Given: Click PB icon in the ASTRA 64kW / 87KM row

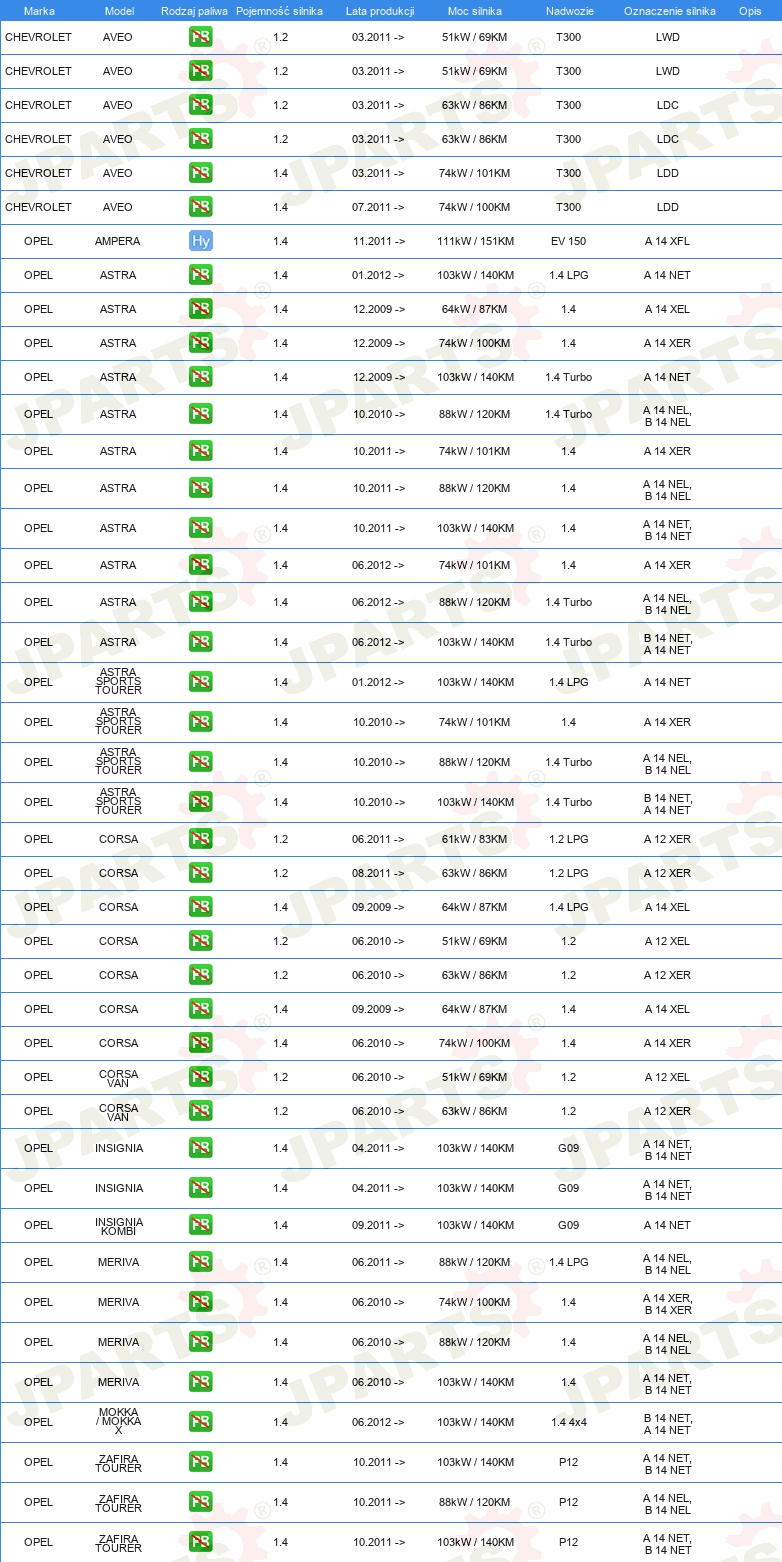Looking at the screenshot, I should [201, 309].
